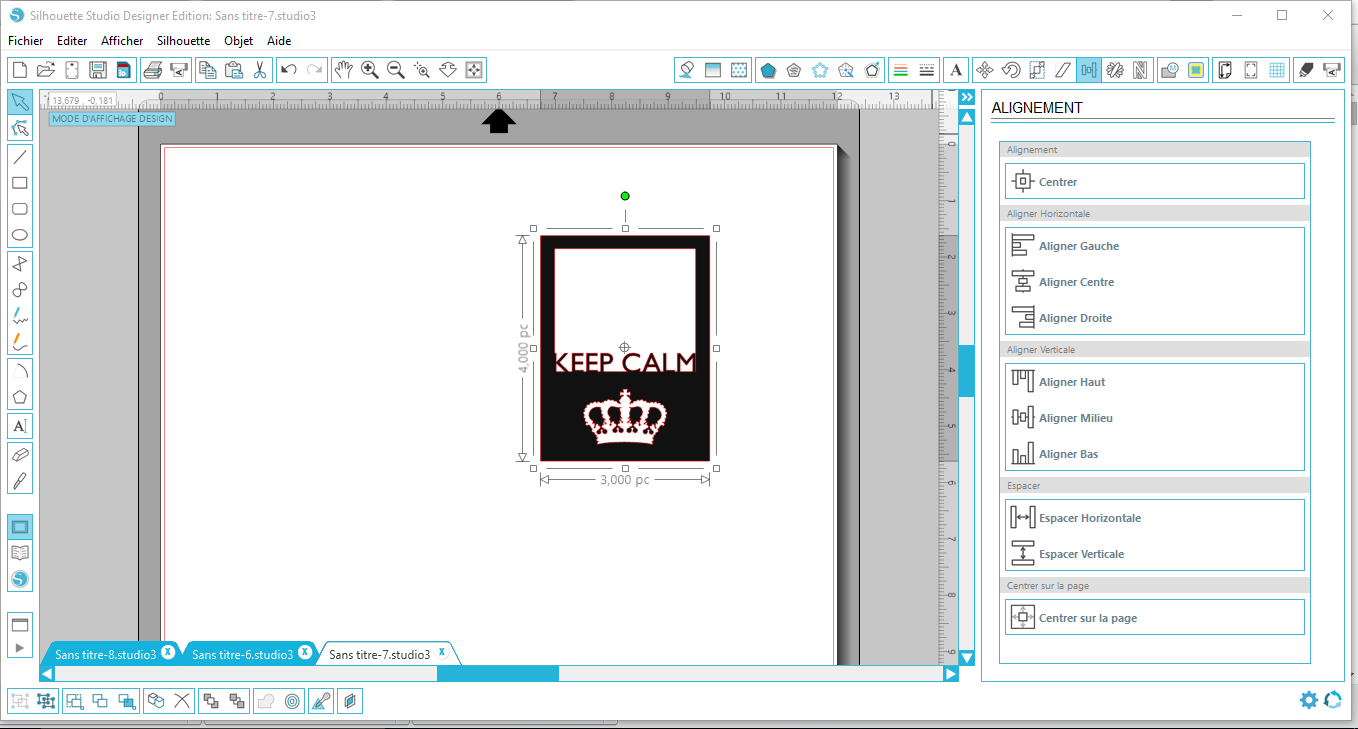The width and height of the screenshot is (1358, 729).
Task: Open the Fill Color panel icon
Action: point(687,70)
